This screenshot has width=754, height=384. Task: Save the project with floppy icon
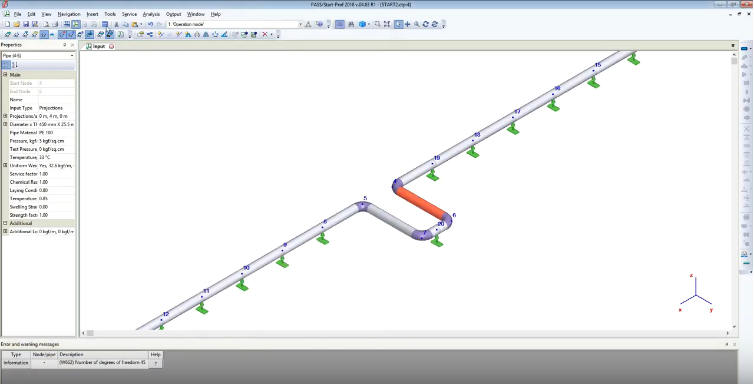[26, 24]
